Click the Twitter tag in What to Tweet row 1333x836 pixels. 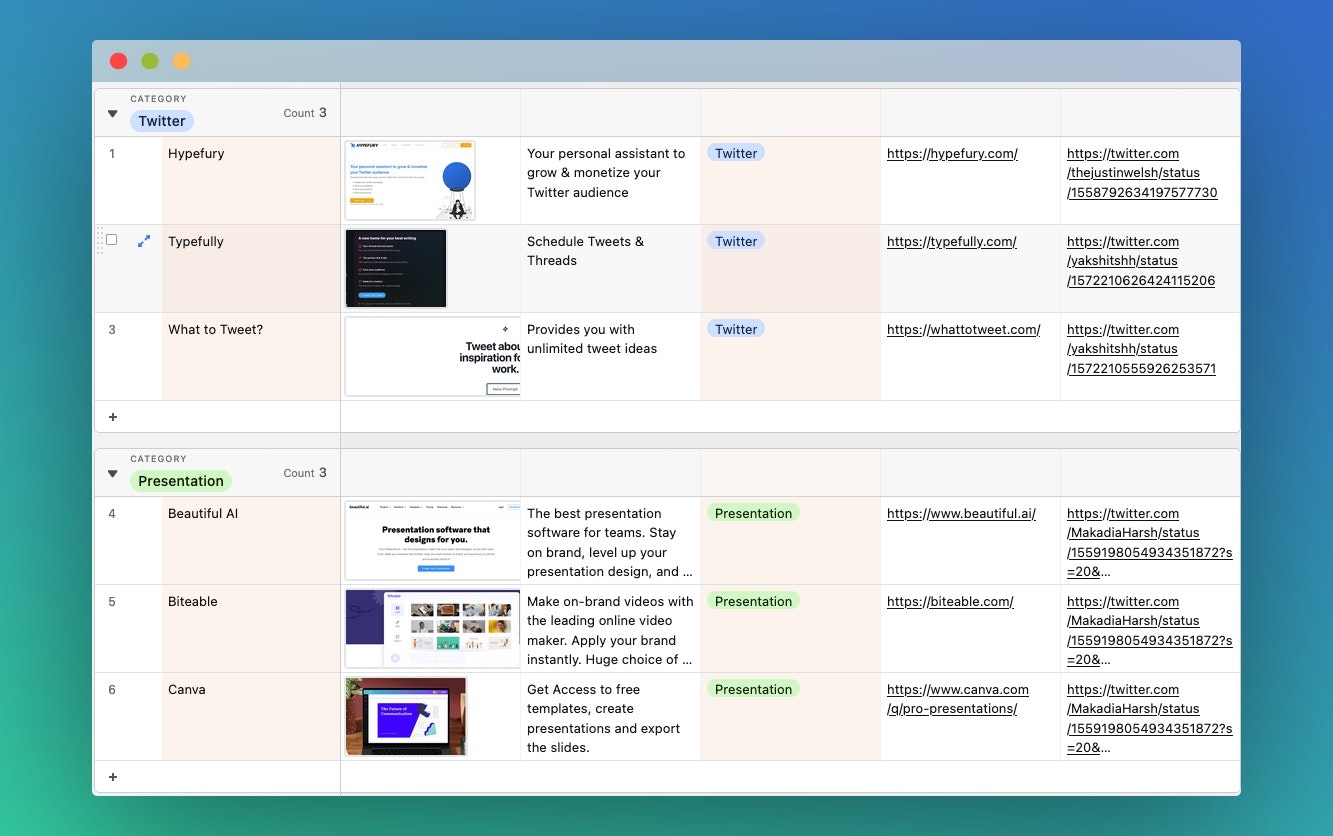click(736, 329)
